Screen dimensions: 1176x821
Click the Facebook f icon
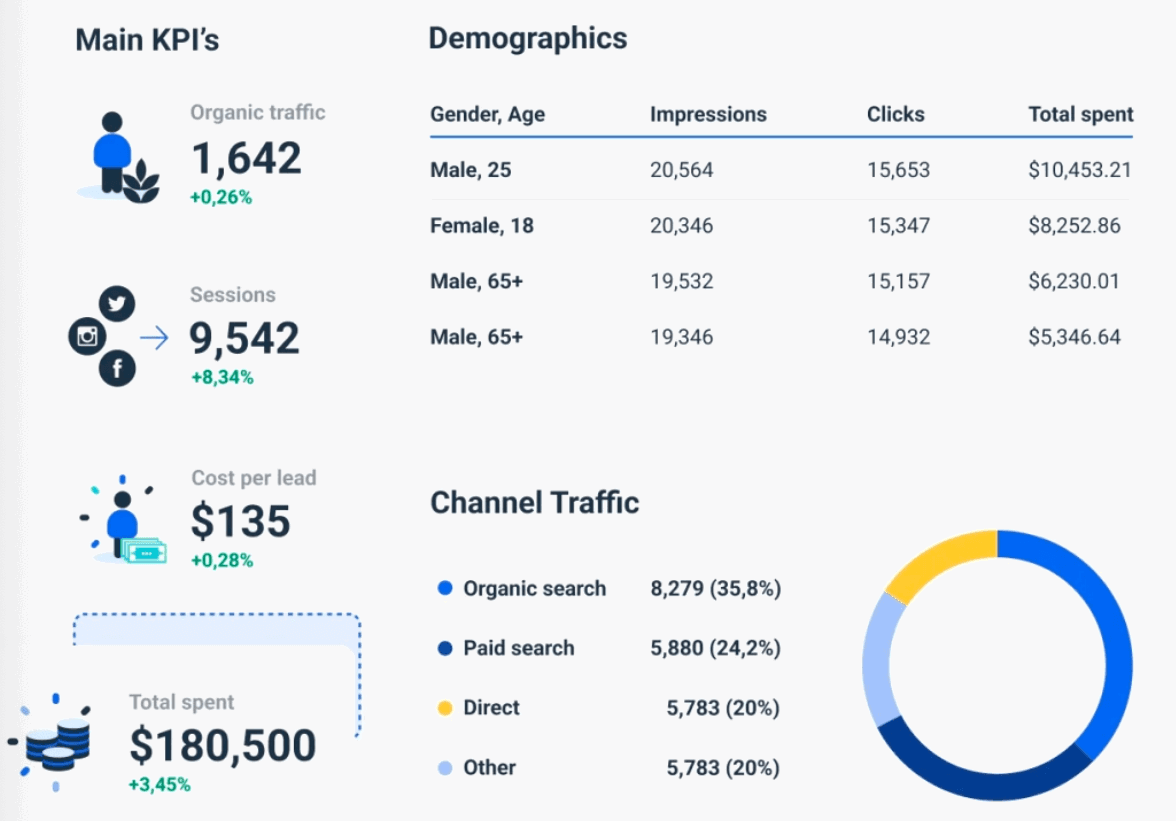click(117, 368)
